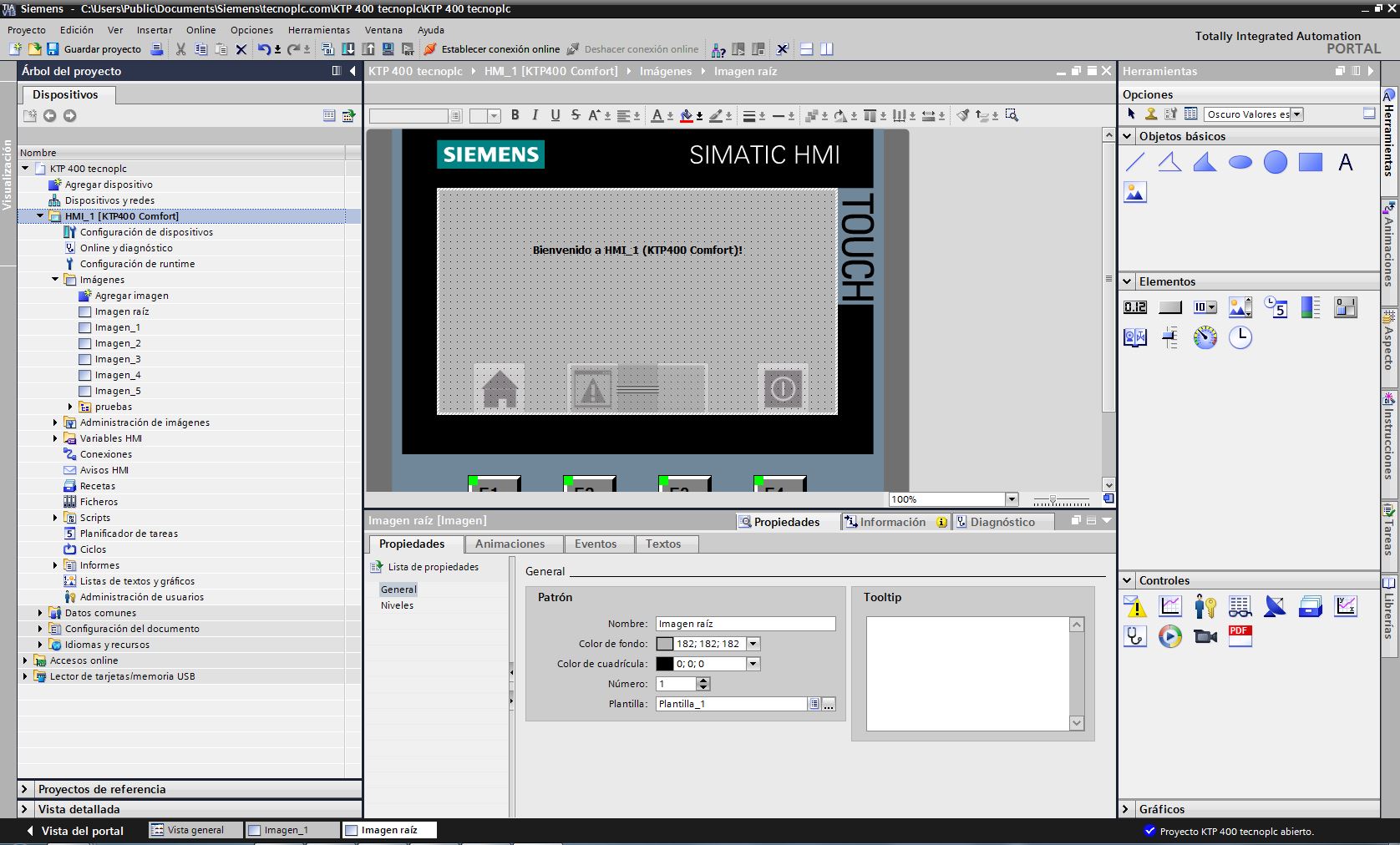Go to Vista del portal
1400x845 pixels.
(75, 831)
